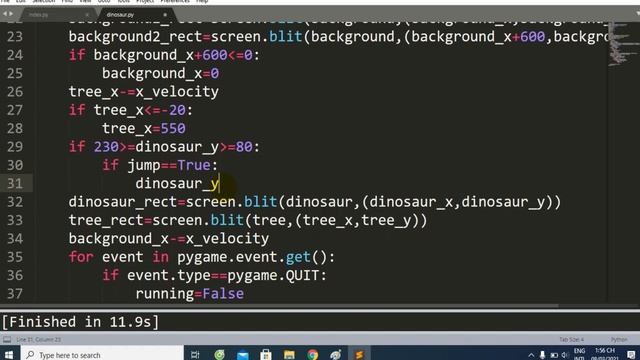Click the tab scroll left arrow

pos(4,14)
